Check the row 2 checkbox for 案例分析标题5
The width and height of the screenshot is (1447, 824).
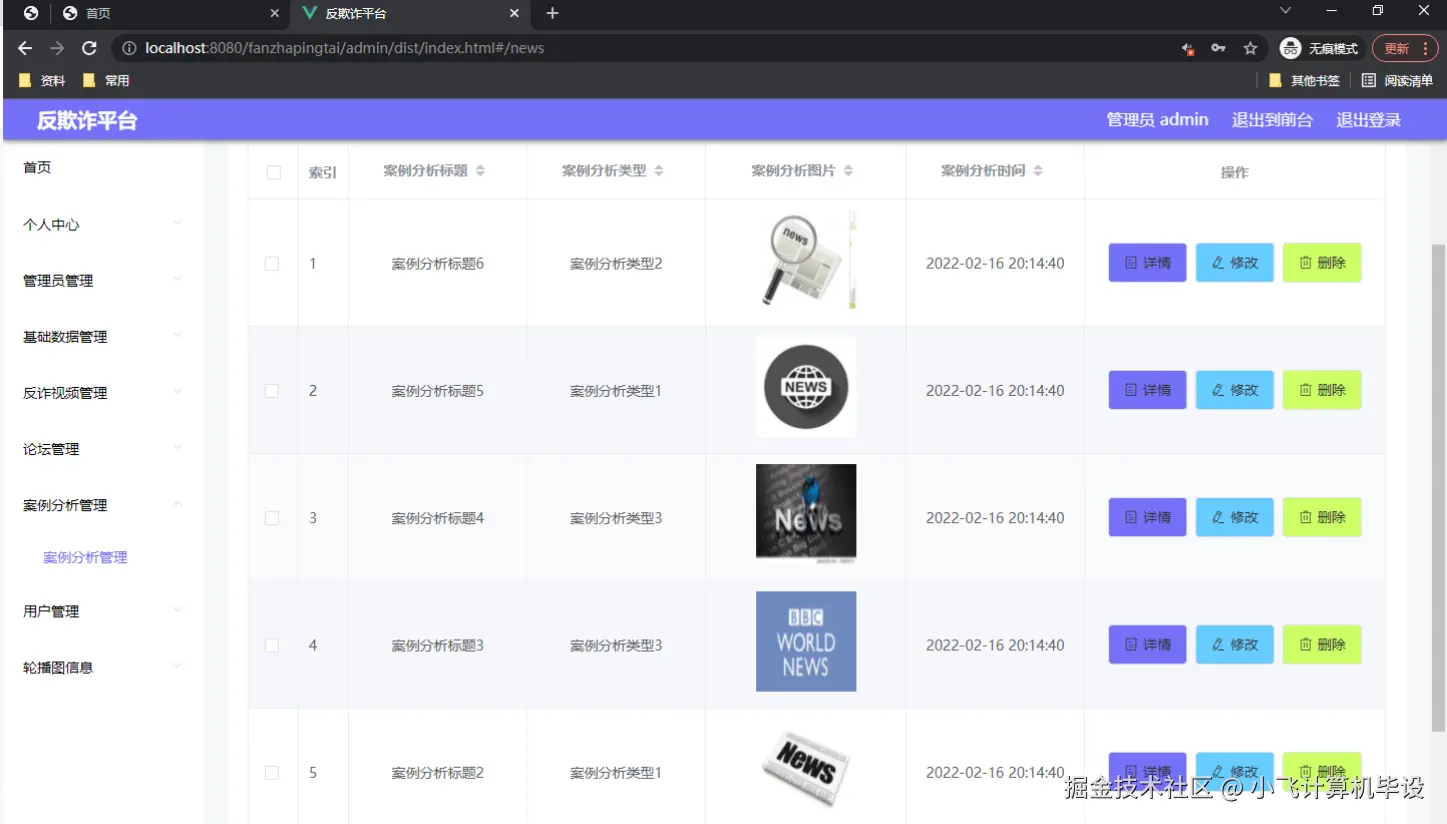click(x=272, y=390)
